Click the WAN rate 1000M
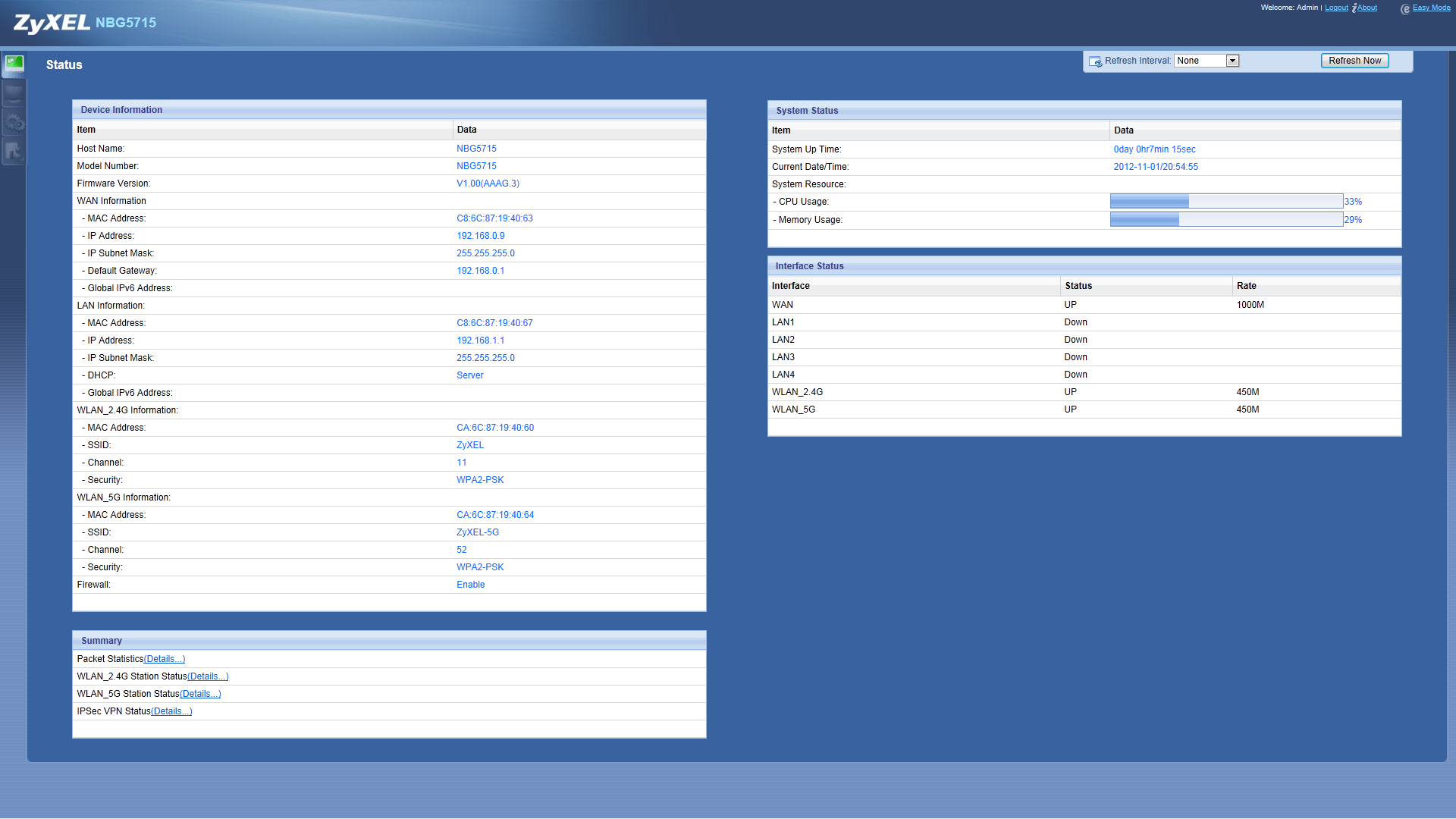The height and width of the screenshot is (819, 1456). pos(1250,305)
